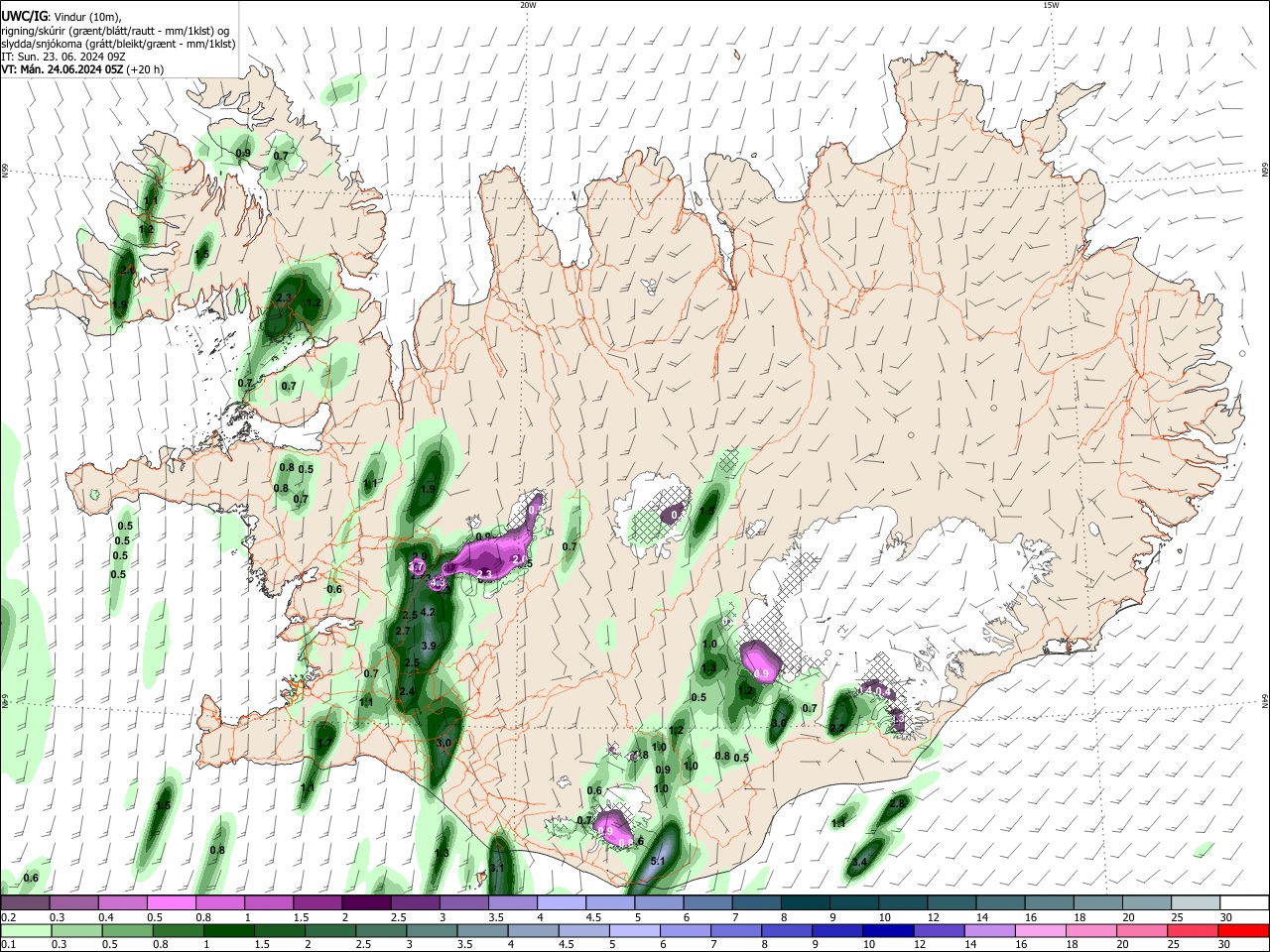Click the 'rigning/skúrir' legend description line
Image resolution: width=1270 pixels, height=952 pixels.
(115, 31)
